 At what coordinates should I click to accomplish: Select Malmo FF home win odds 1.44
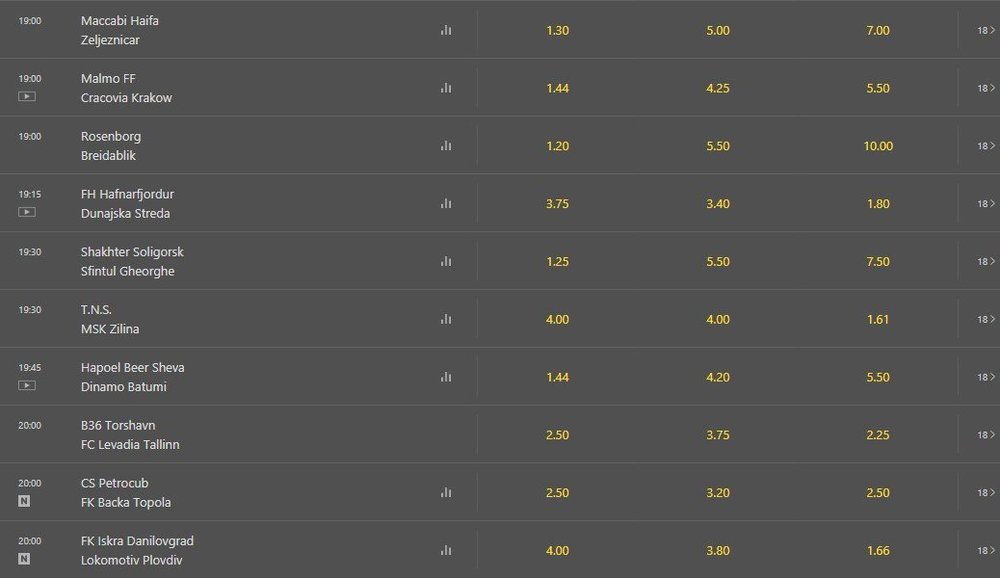coord(557,88)
